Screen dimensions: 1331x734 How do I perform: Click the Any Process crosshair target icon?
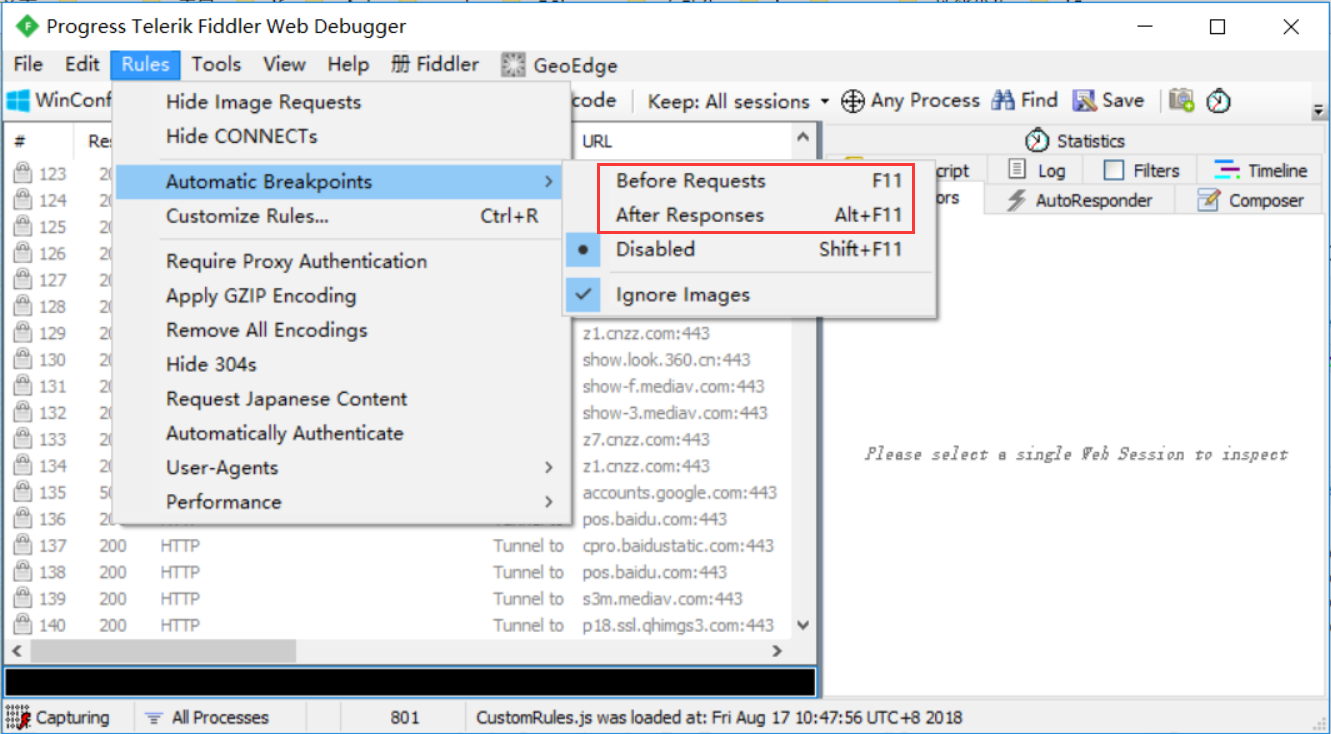852,101
